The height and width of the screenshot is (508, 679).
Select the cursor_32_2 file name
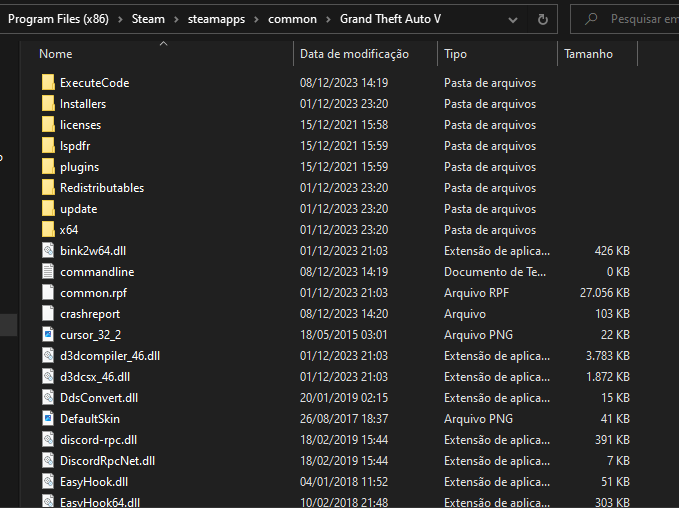(x=91, y=335)
